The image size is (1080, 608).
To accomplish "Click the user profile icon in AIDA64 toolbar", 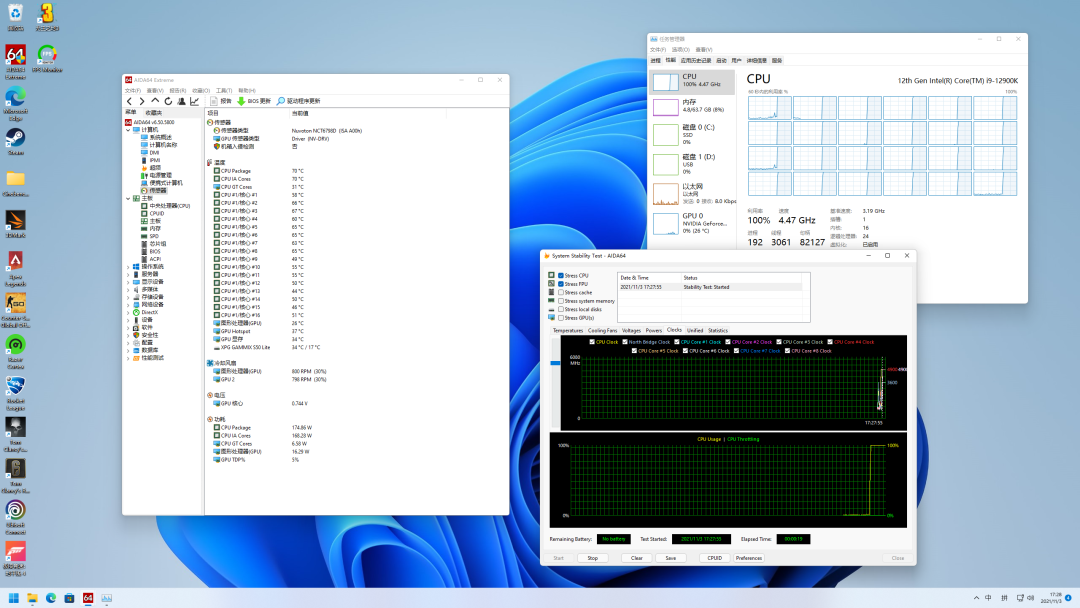I will (x=182, y=101).
